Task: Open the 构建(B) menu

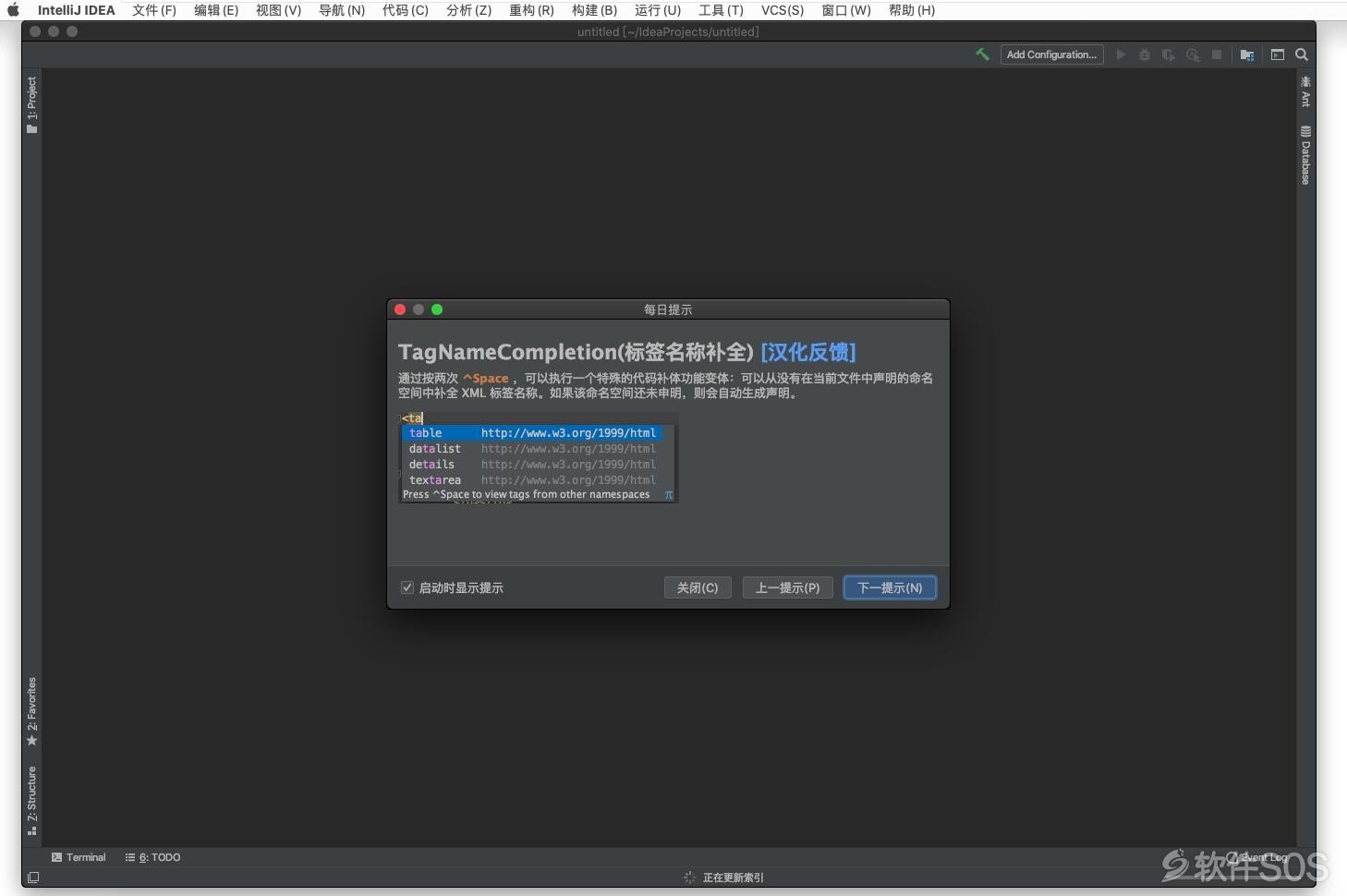Action: pos(594,10)
